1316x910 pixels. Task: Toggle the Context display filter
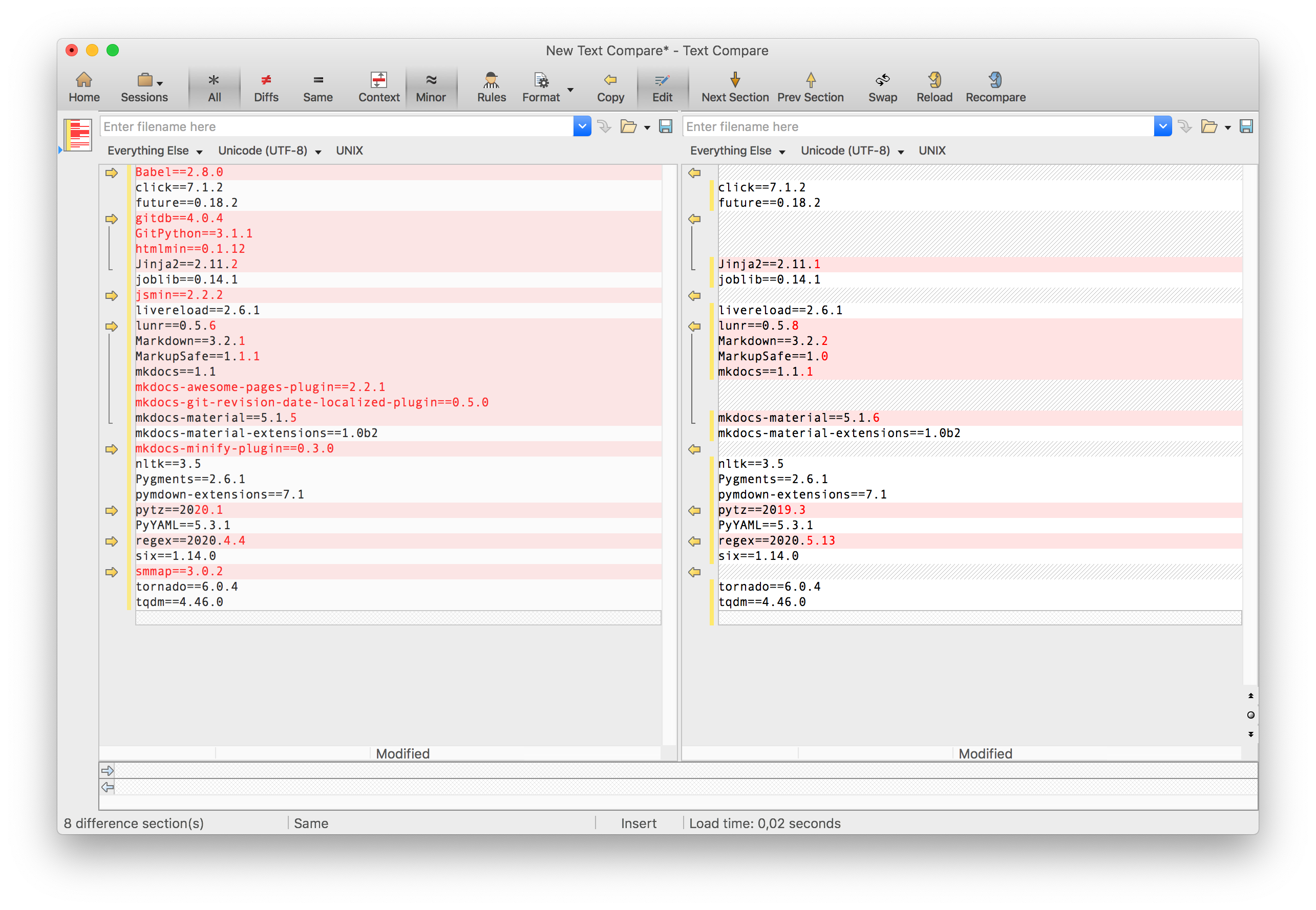379,87
